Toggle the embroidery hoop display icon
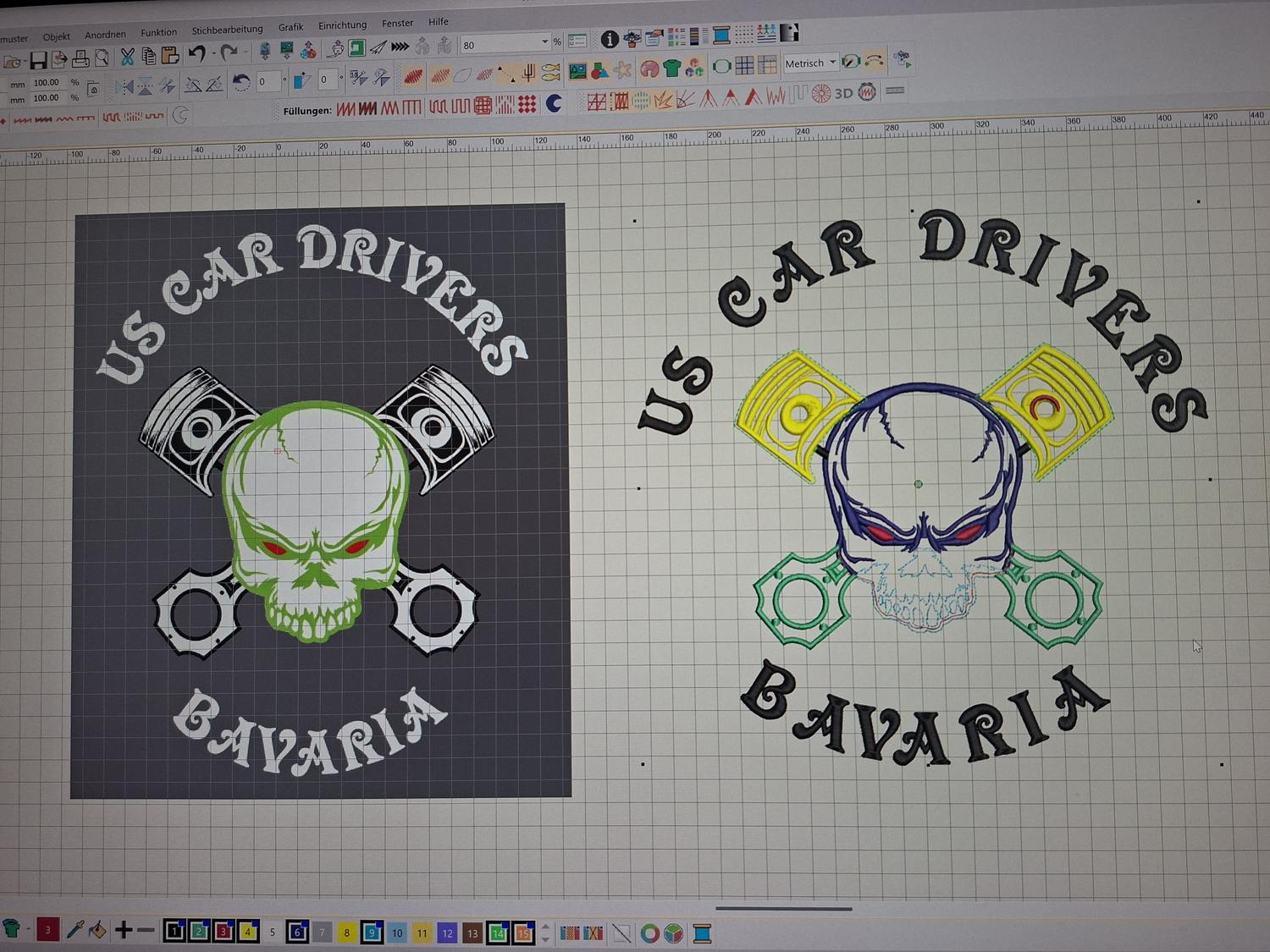Image resolution: width=1270 pixels, height=952 pixels. pos(721,66)
